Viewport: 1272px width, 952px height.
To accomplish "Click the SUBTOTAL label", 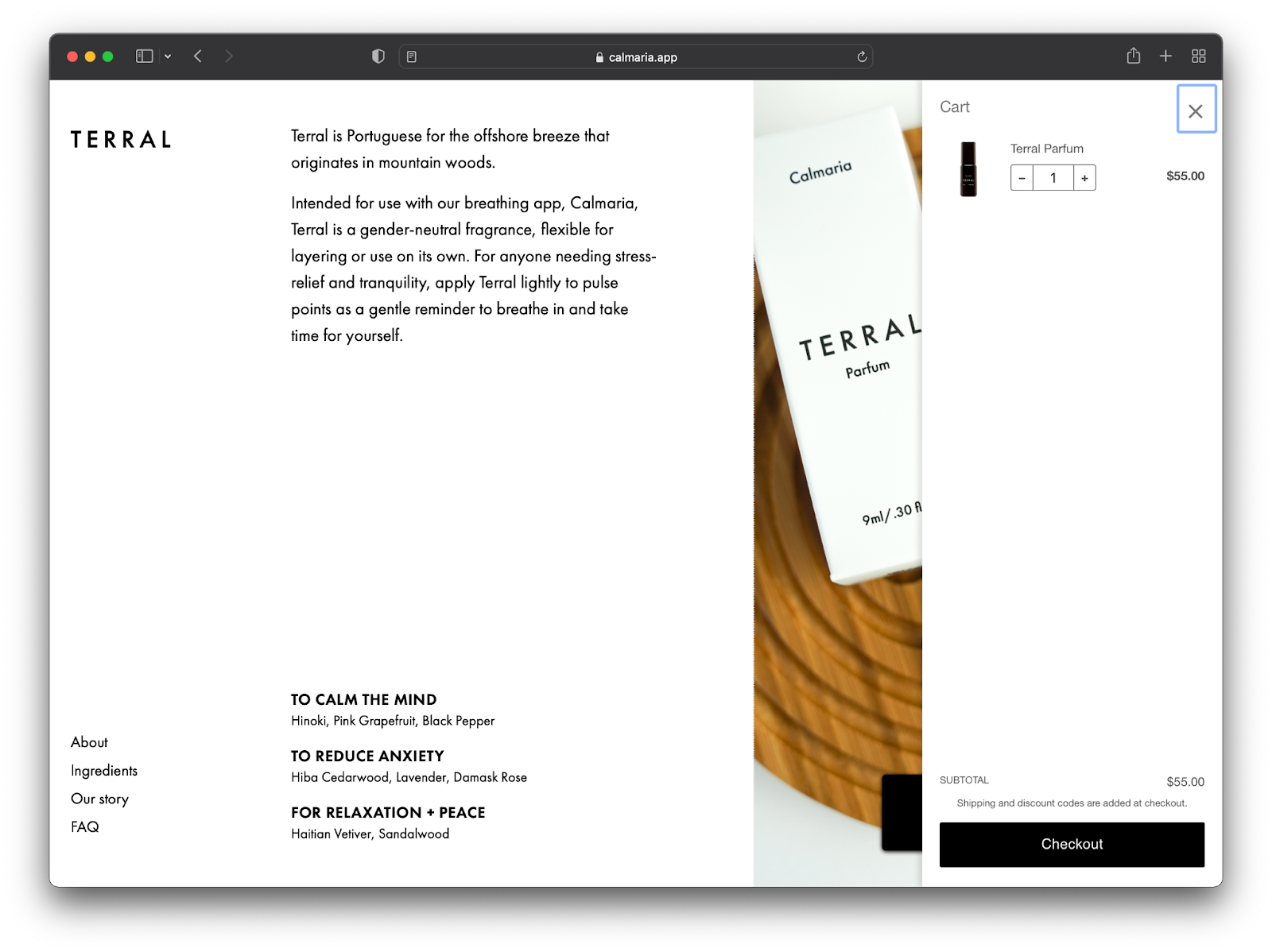I will [x=964, y=780].
